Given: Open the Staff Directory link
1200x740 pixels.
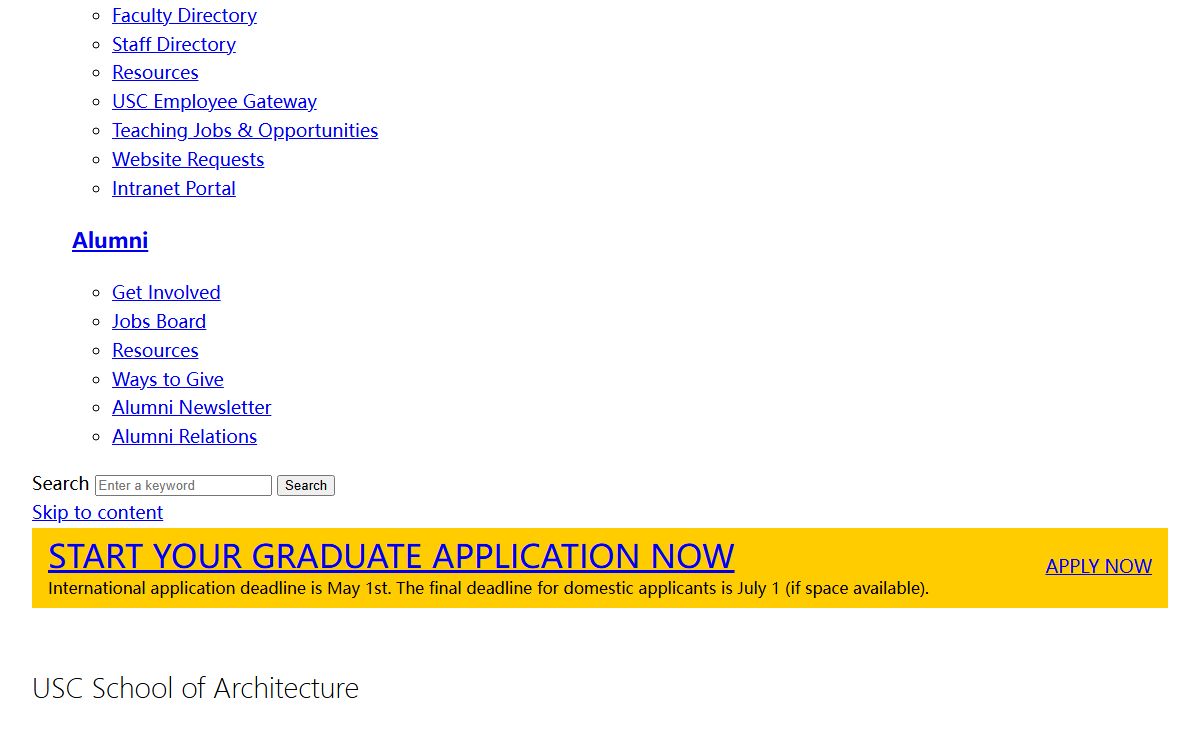Looking at the screenshot, I should tap(174, 44).
